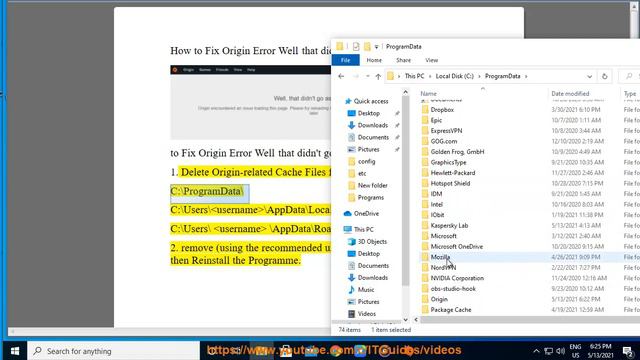Viewport: 640px width, 360px height.
Task: Click Local Disk (C:) breadcrumb
Action: click(455, 76)
